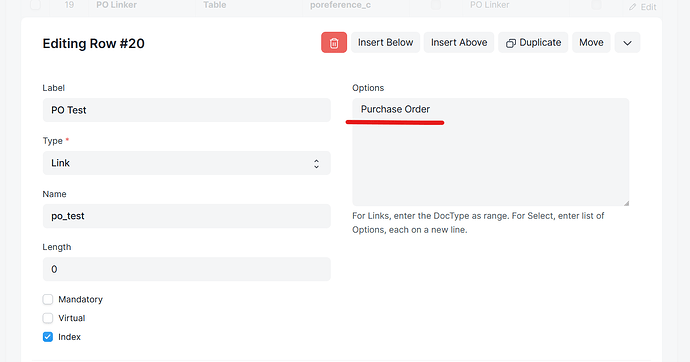Enable the Virtual checkbox
The width and height of the screenshot is (690, 362).
point(48,318)
